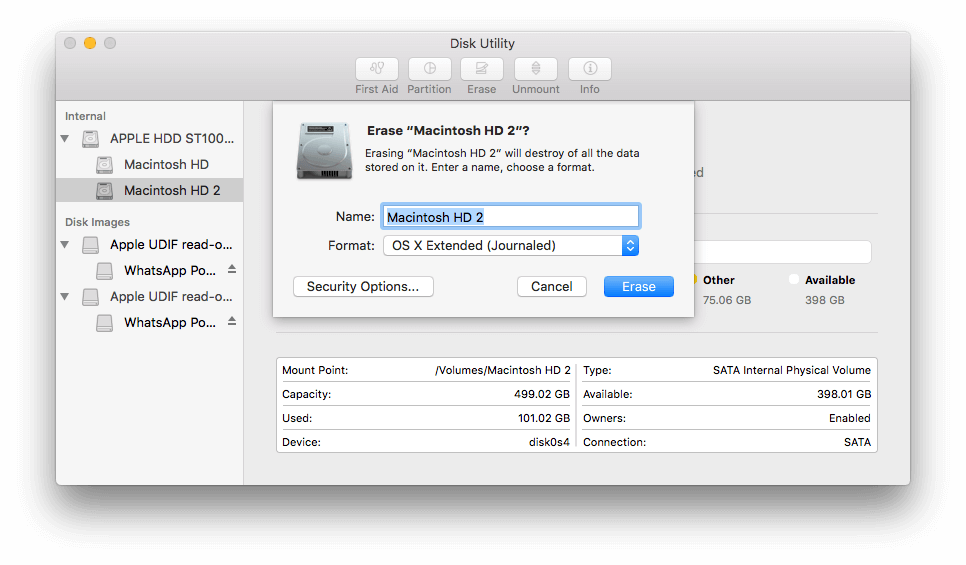Eject the first WhatsApp disk image

click(x=232, y=270)
